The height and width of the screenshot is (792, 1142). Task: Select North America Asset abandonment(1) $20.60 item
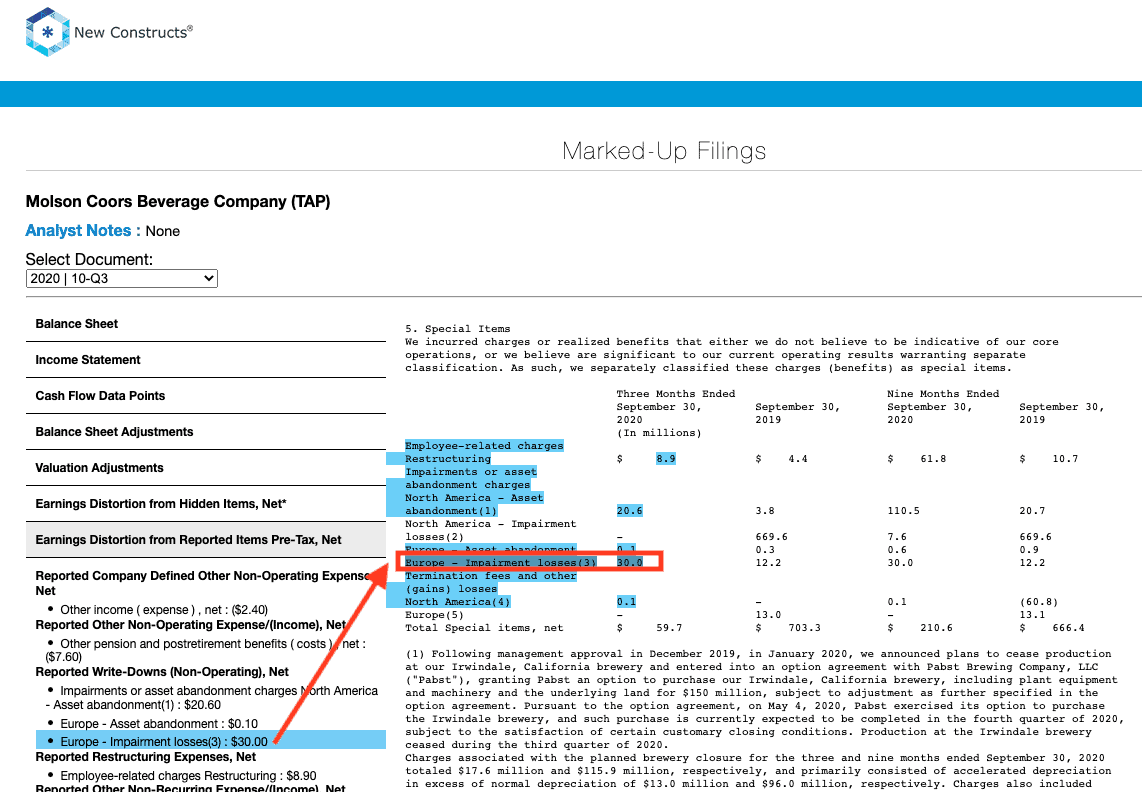pyautogui.click(x=211, y=697)
